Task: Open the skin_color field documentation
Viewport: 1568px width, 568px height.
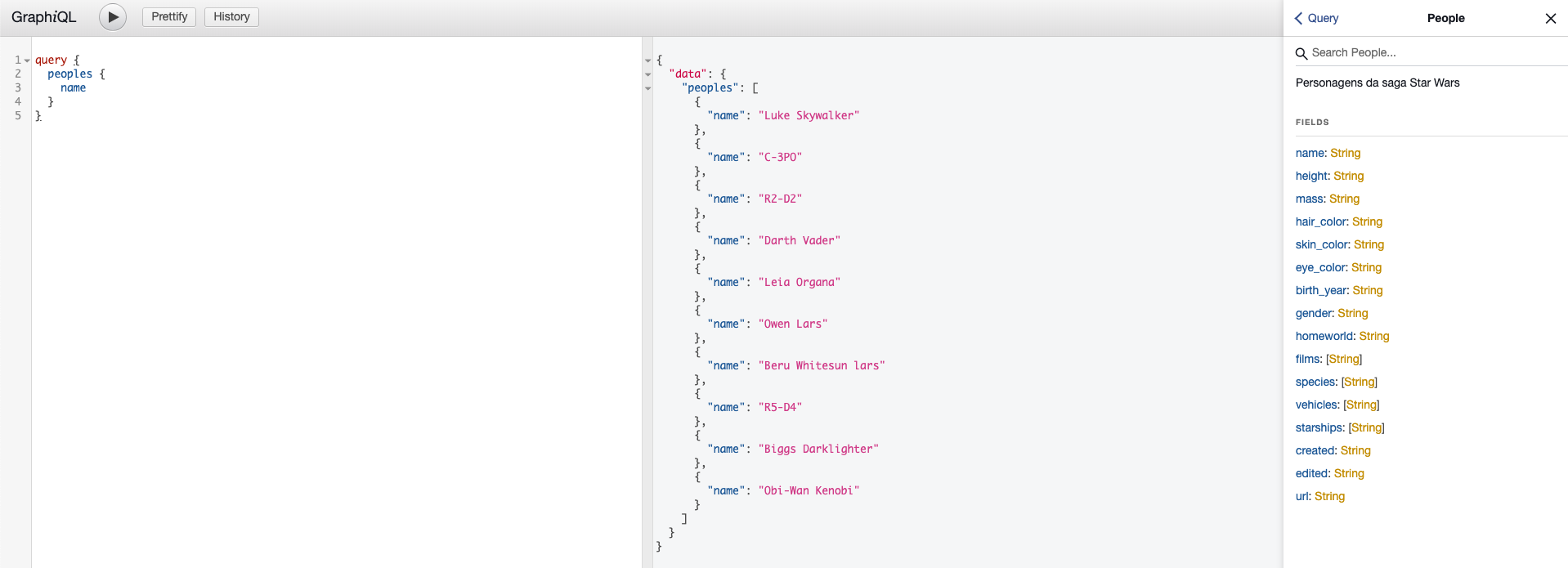Action: pos(1322,244)
